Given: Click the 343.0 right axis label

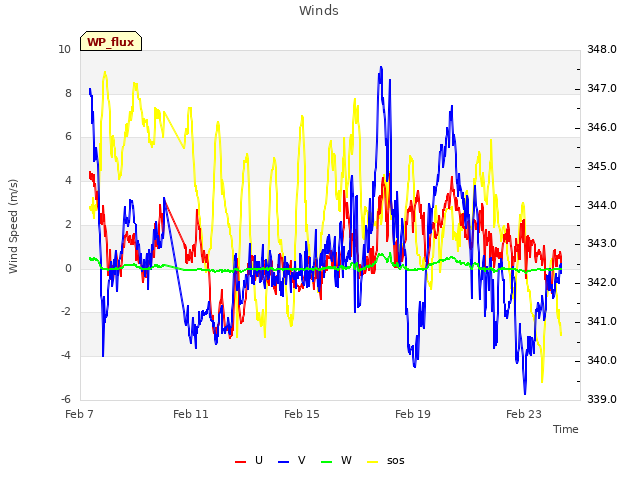Looking at the screenshot, I should point(602,243).
